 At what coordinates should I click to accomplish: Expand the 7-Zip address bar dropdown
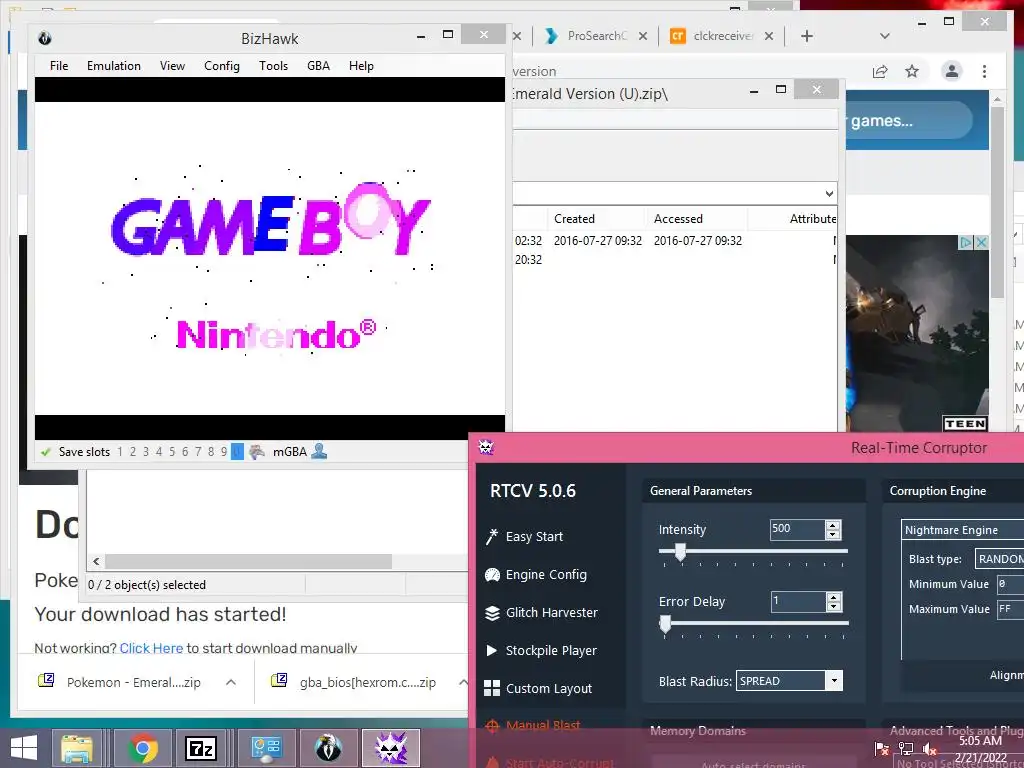(829, 193)
